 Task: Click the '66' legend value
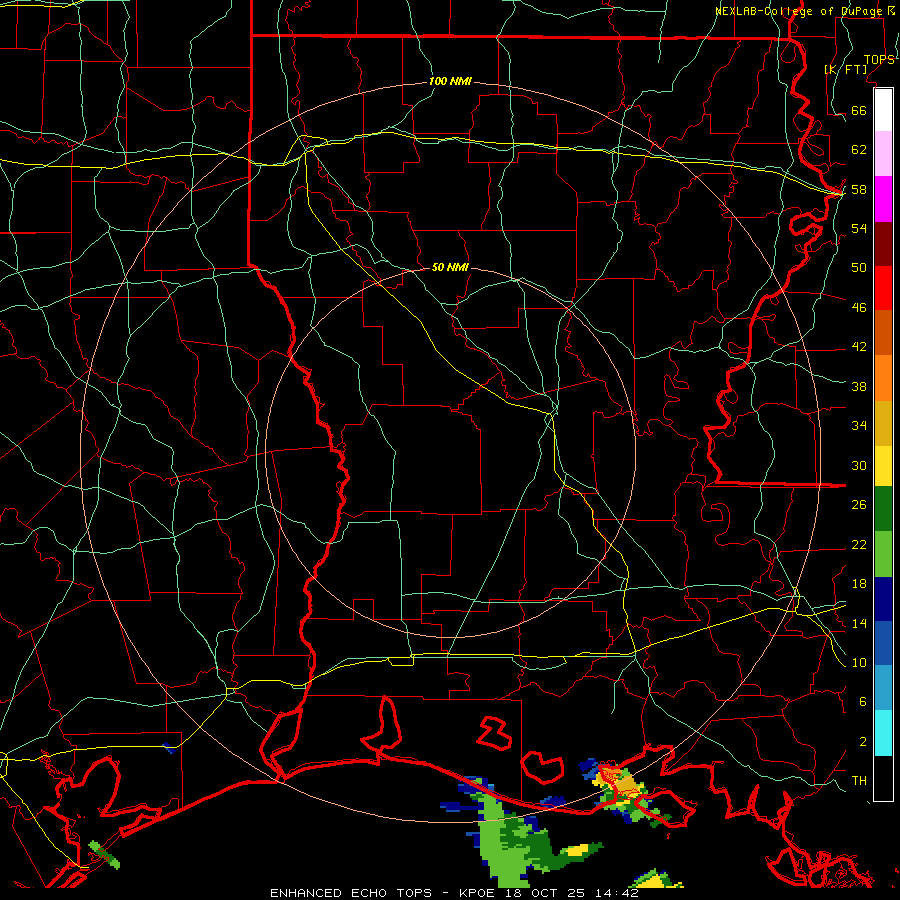pos(859,111)
